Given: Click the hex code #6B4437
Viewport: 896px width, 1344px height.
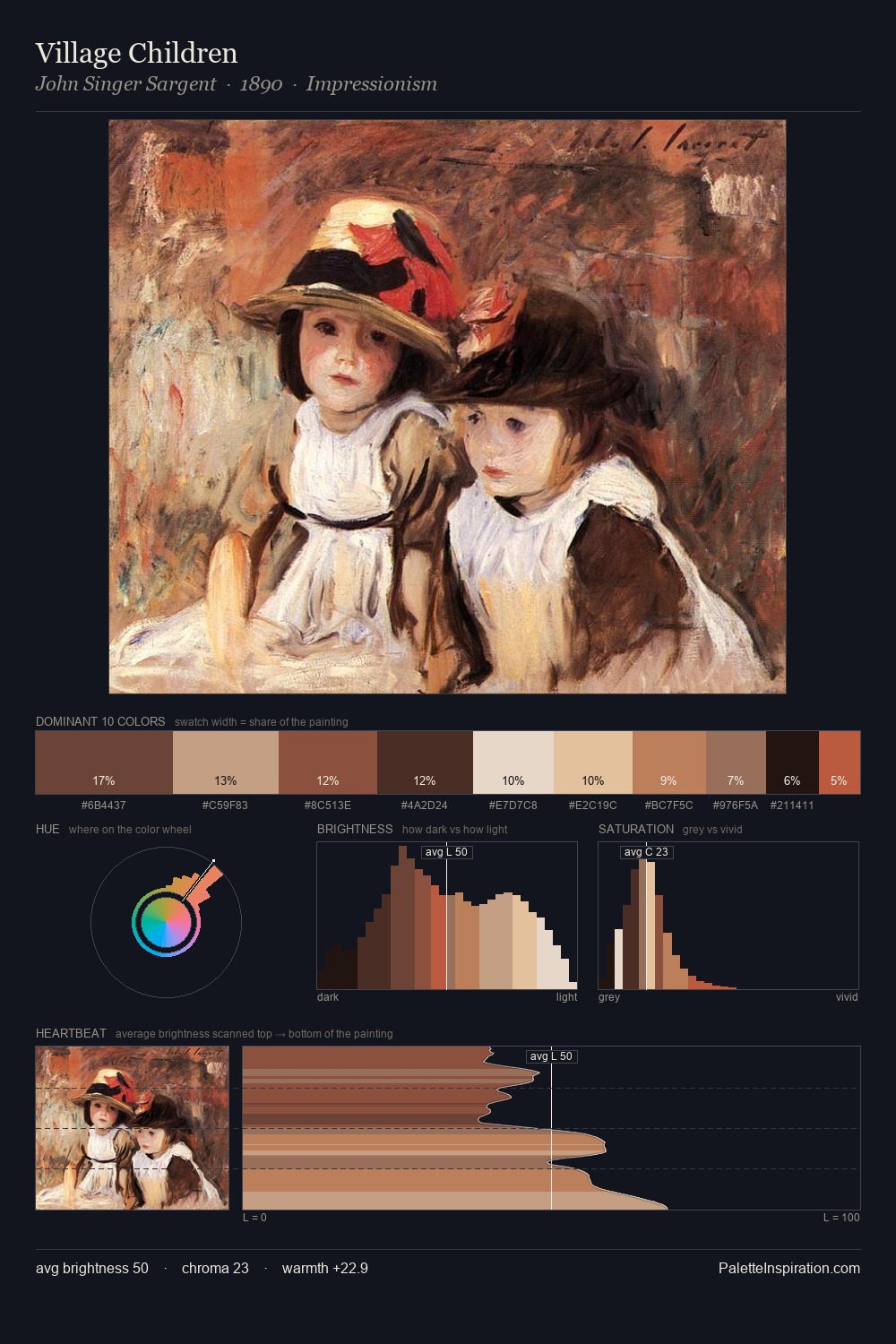Looking at the screenshot, I should [104, 805].
